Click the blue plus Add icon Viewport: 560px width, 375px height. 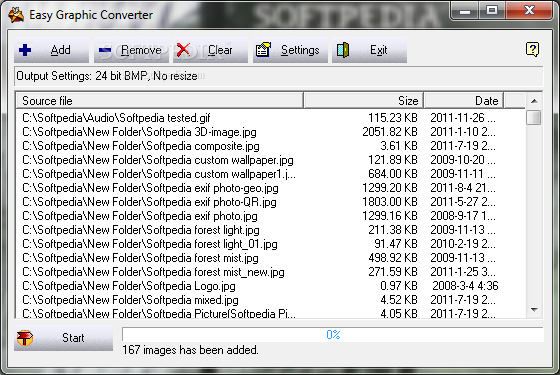click(x=25, y=50)
